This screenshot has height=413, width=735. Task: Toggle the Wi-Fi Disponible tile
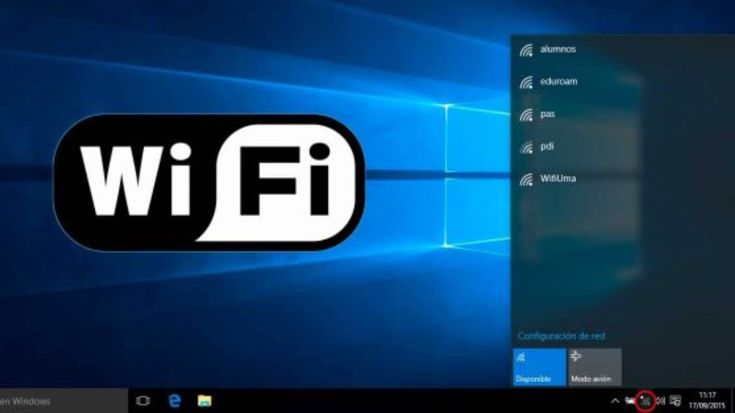coord(540,367)
